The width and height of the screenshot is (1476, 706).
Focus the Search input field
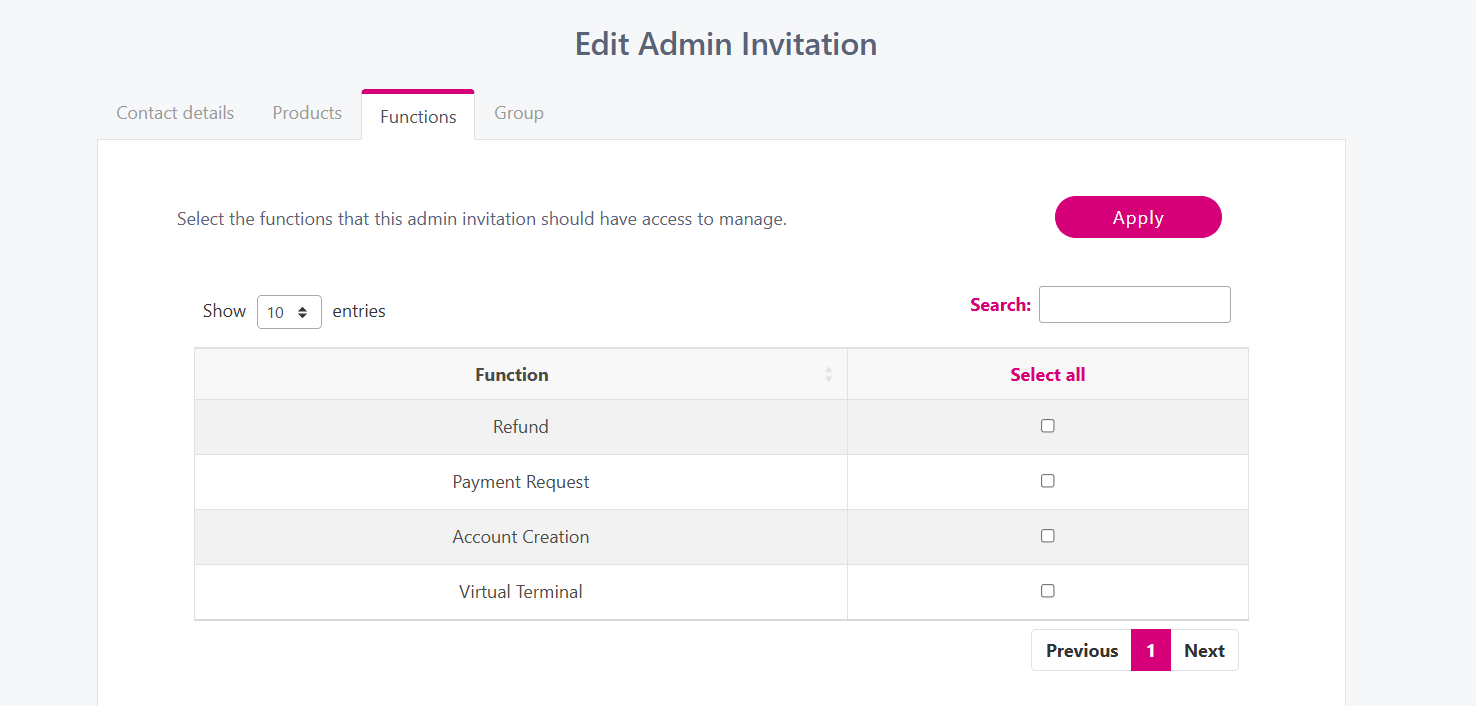click(1134, 305)
